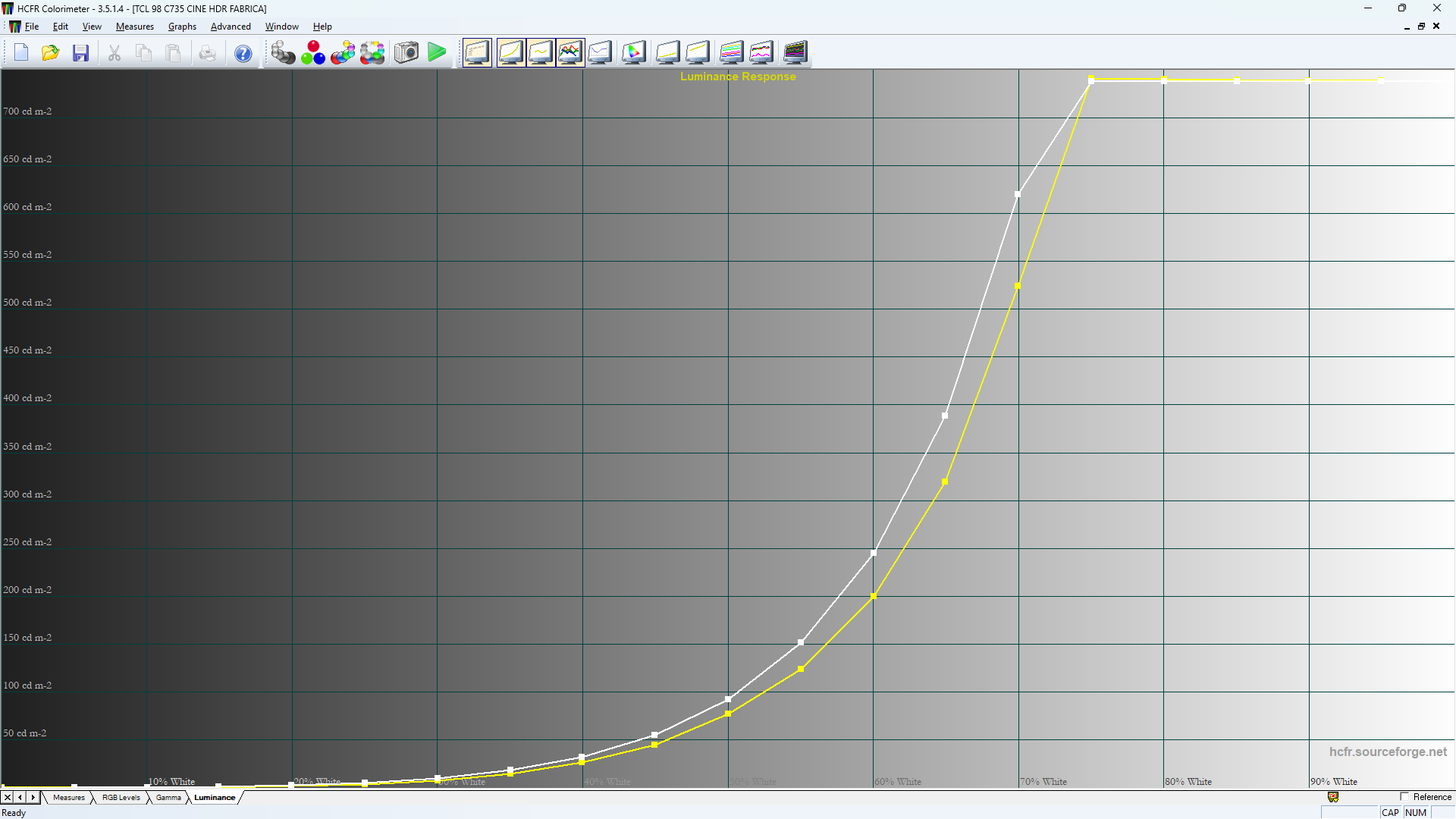Start continuous measures with green play arrow
The width and height of the screenshot is (1456, 819).
click(437, 53)
